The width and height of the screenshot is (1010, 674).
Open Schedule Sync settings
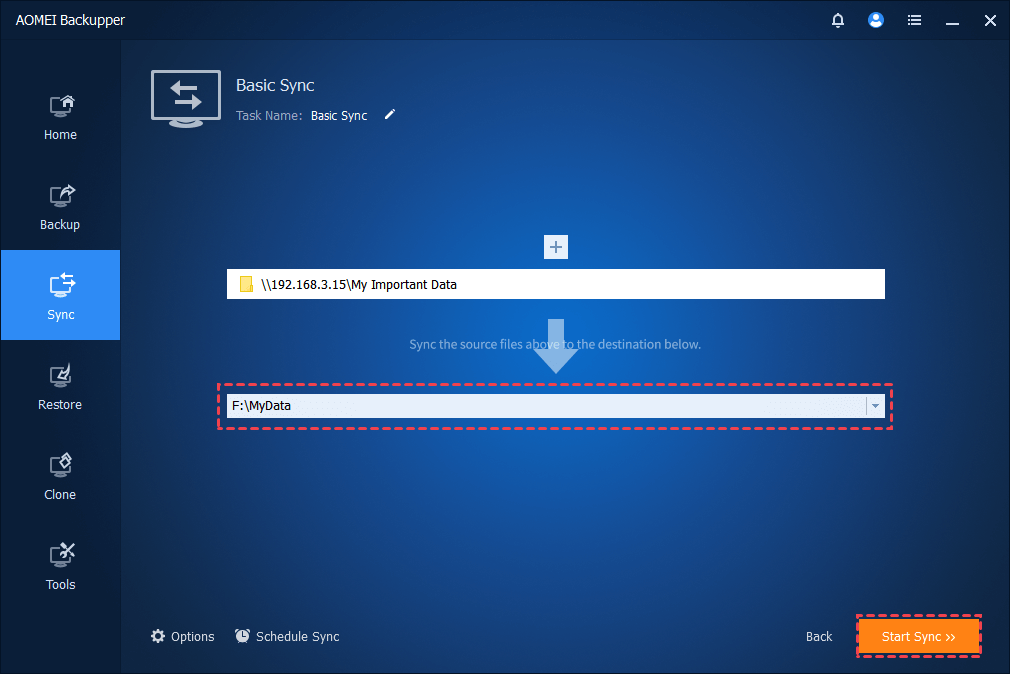coord(287,637)
